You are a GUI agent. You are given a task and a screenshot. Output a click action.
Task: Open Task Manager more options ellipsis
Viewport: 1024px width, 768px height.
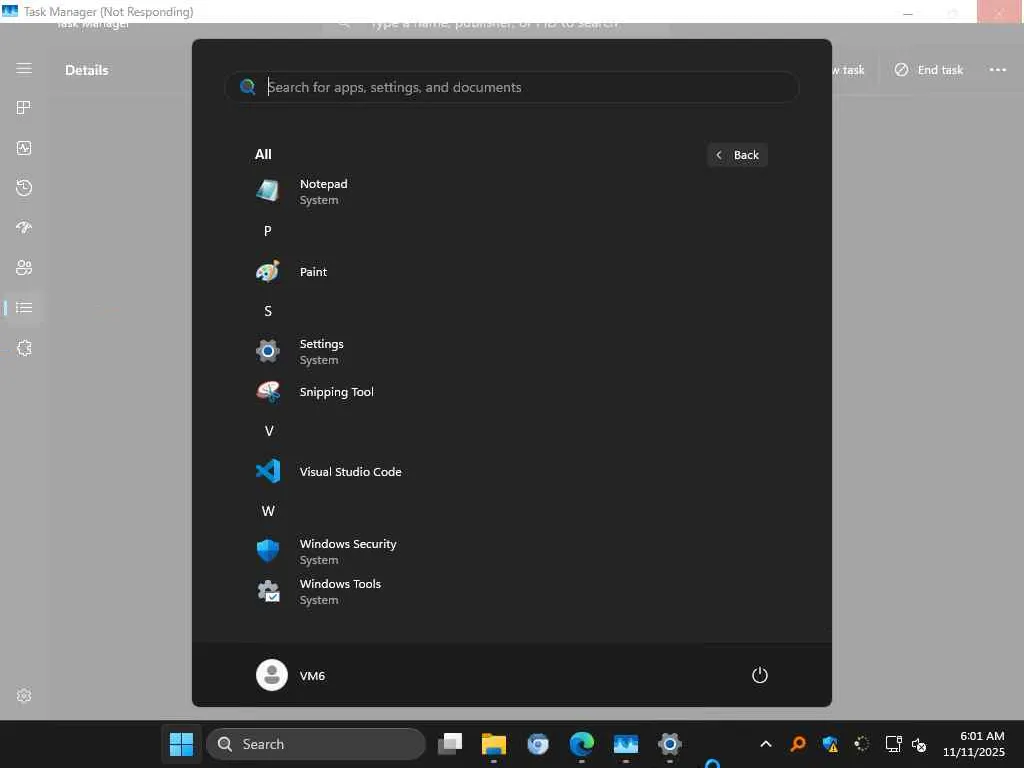pos(997,70)
